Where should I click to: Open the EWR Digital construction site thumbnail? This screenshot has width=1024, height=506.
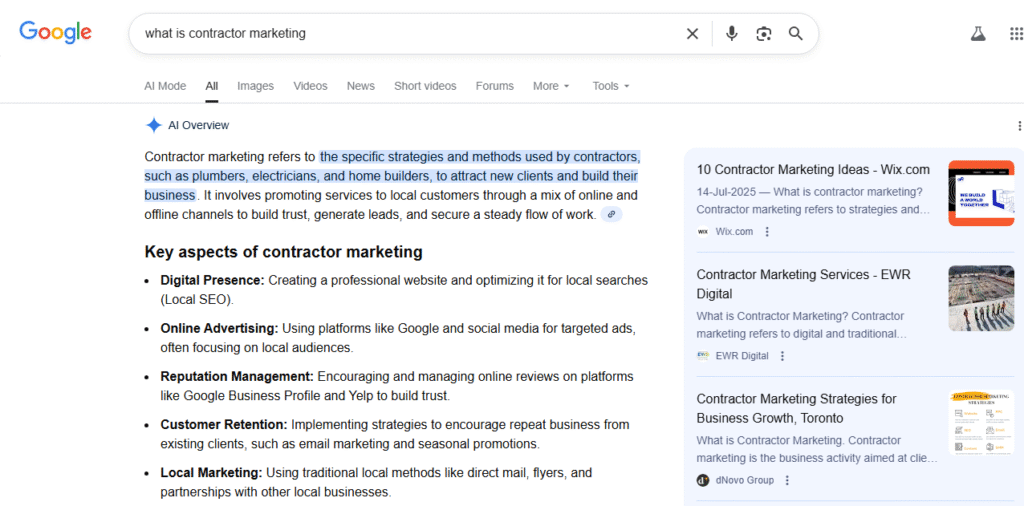coord(981,298)
